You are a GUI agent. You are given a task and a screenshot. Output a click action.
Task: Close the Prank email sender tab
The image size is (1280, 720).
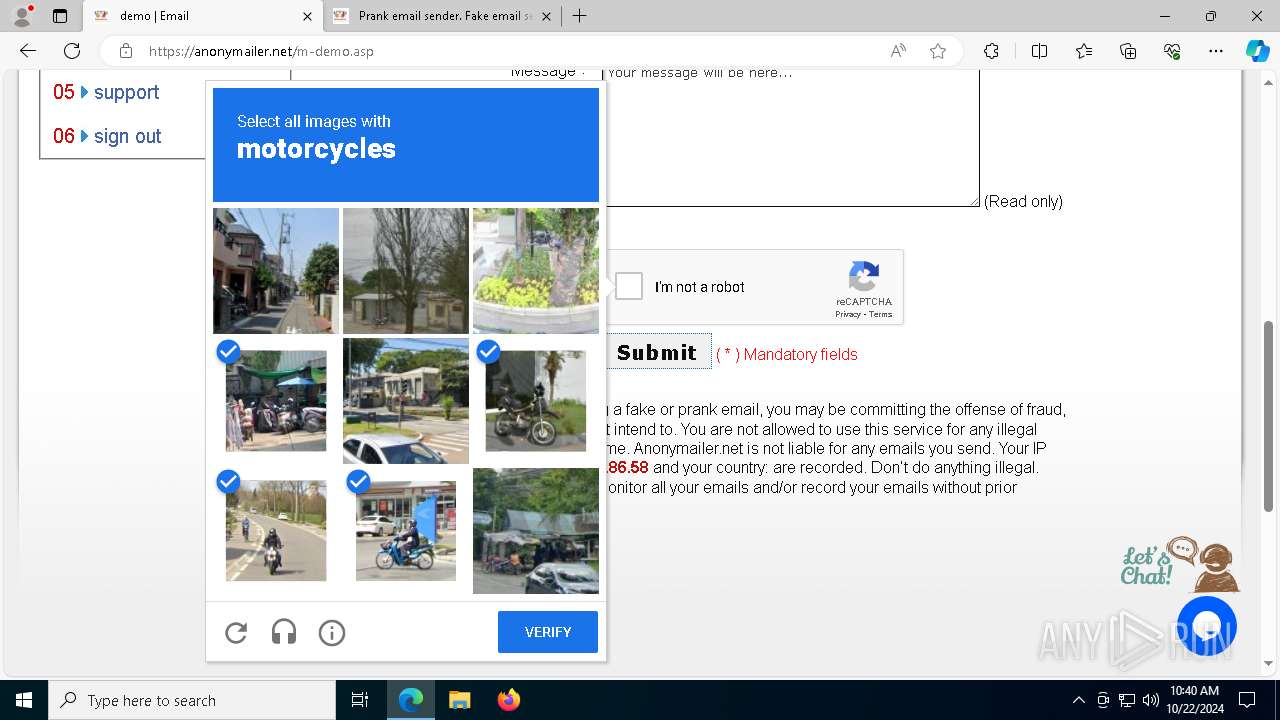(546, 16)
